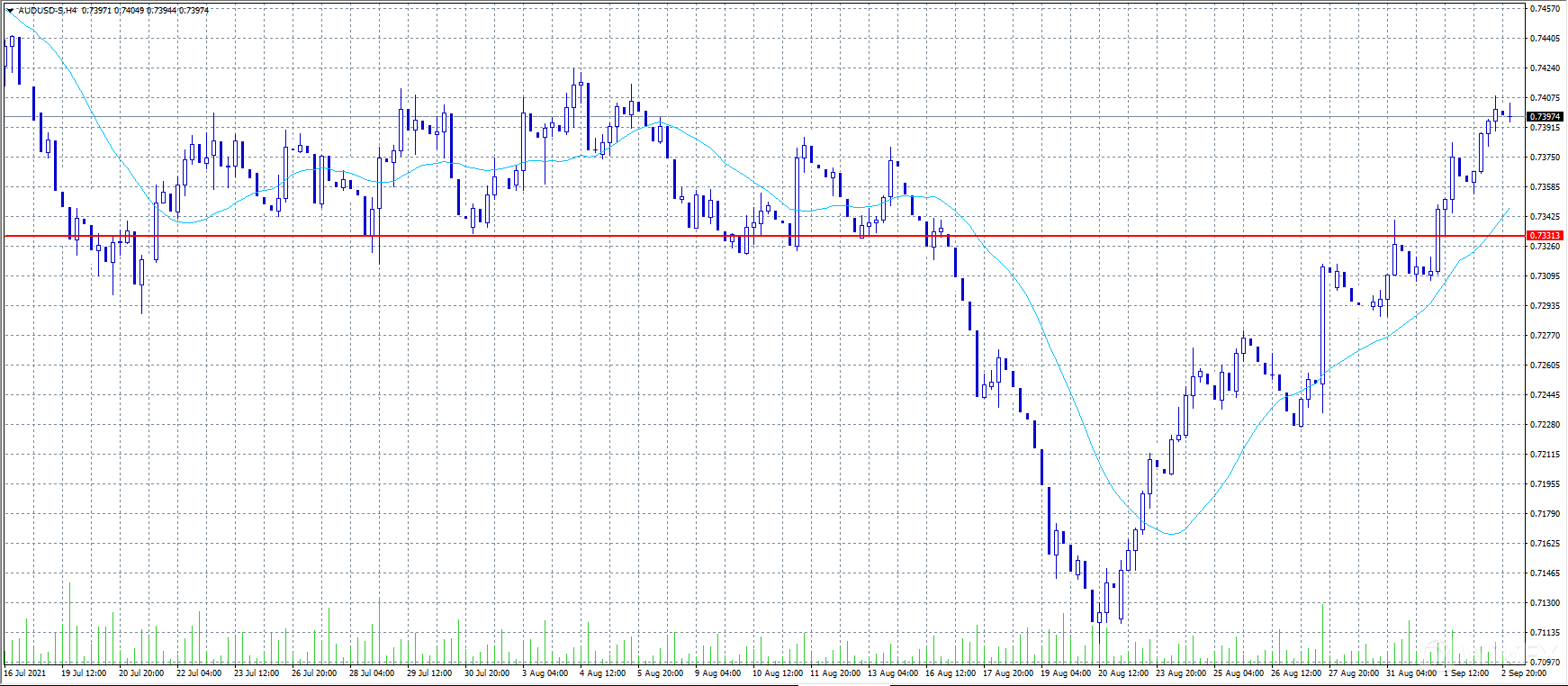Click the 31 Aug 04:00 time label

coord(1410,673)
